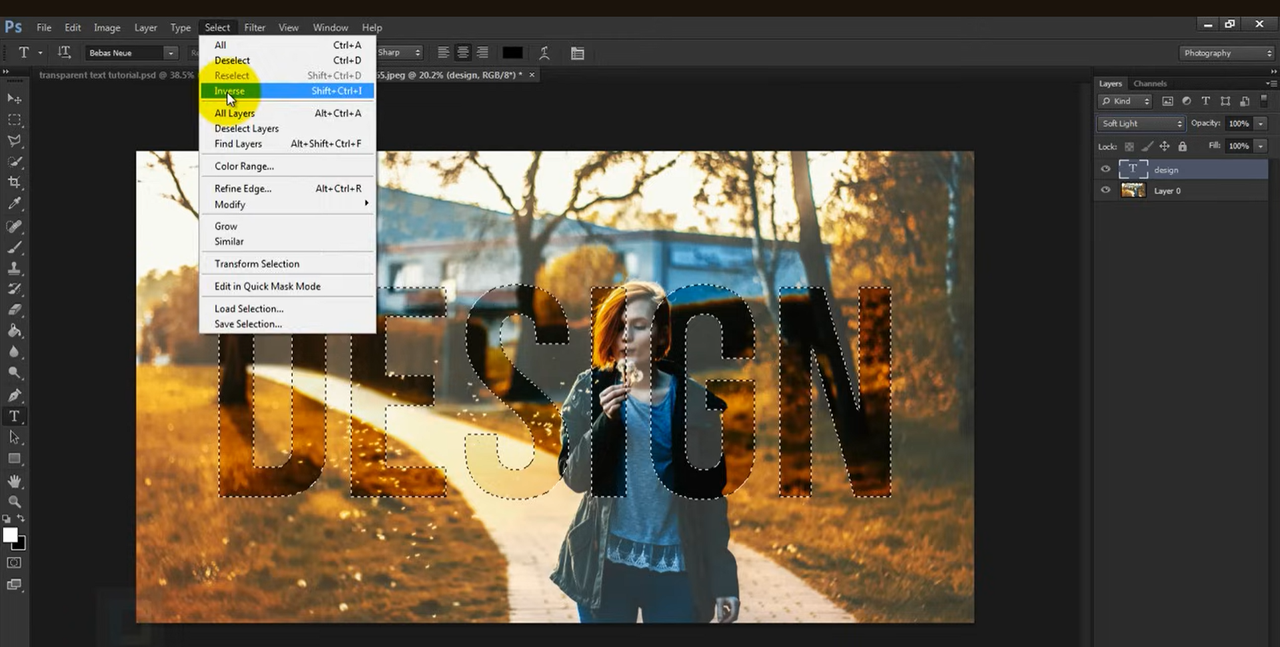Click the white foreground color swatch
This screenshot has width=1280, height=647.
click(11, 535)
